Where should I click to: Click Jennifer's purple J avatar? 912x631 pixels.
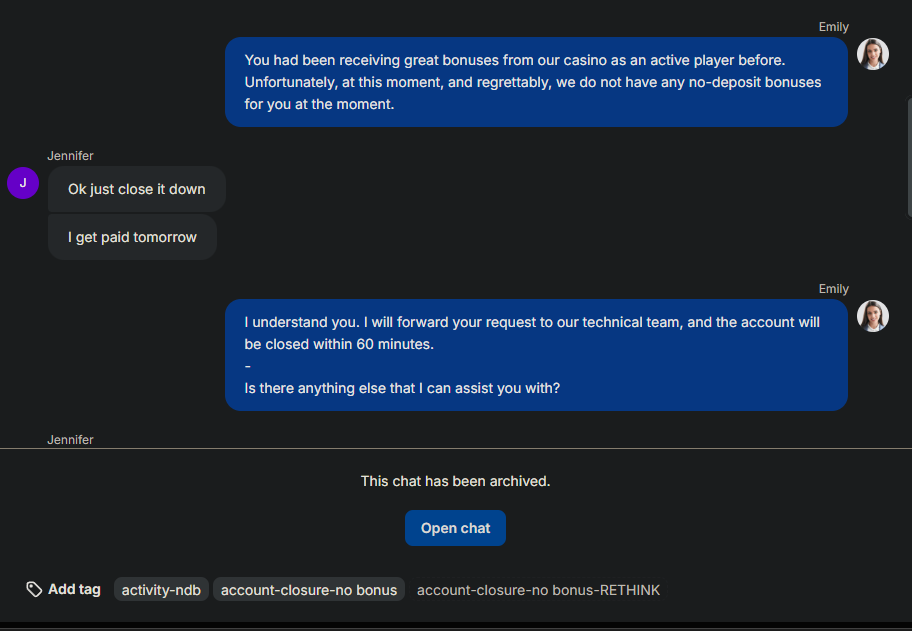(23, 183)
